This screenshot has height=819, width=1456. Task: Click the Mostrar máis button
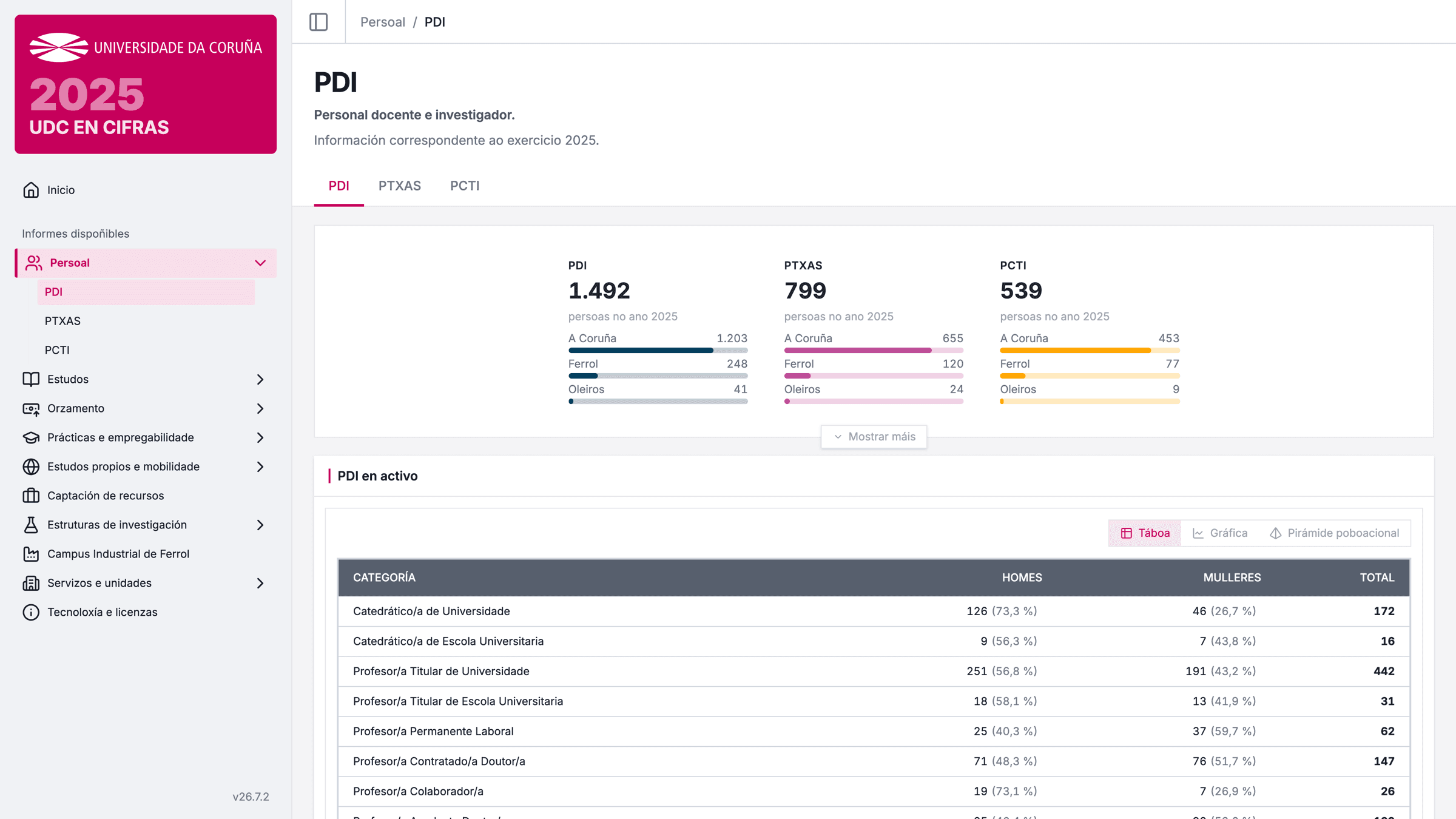click(874, 437)
